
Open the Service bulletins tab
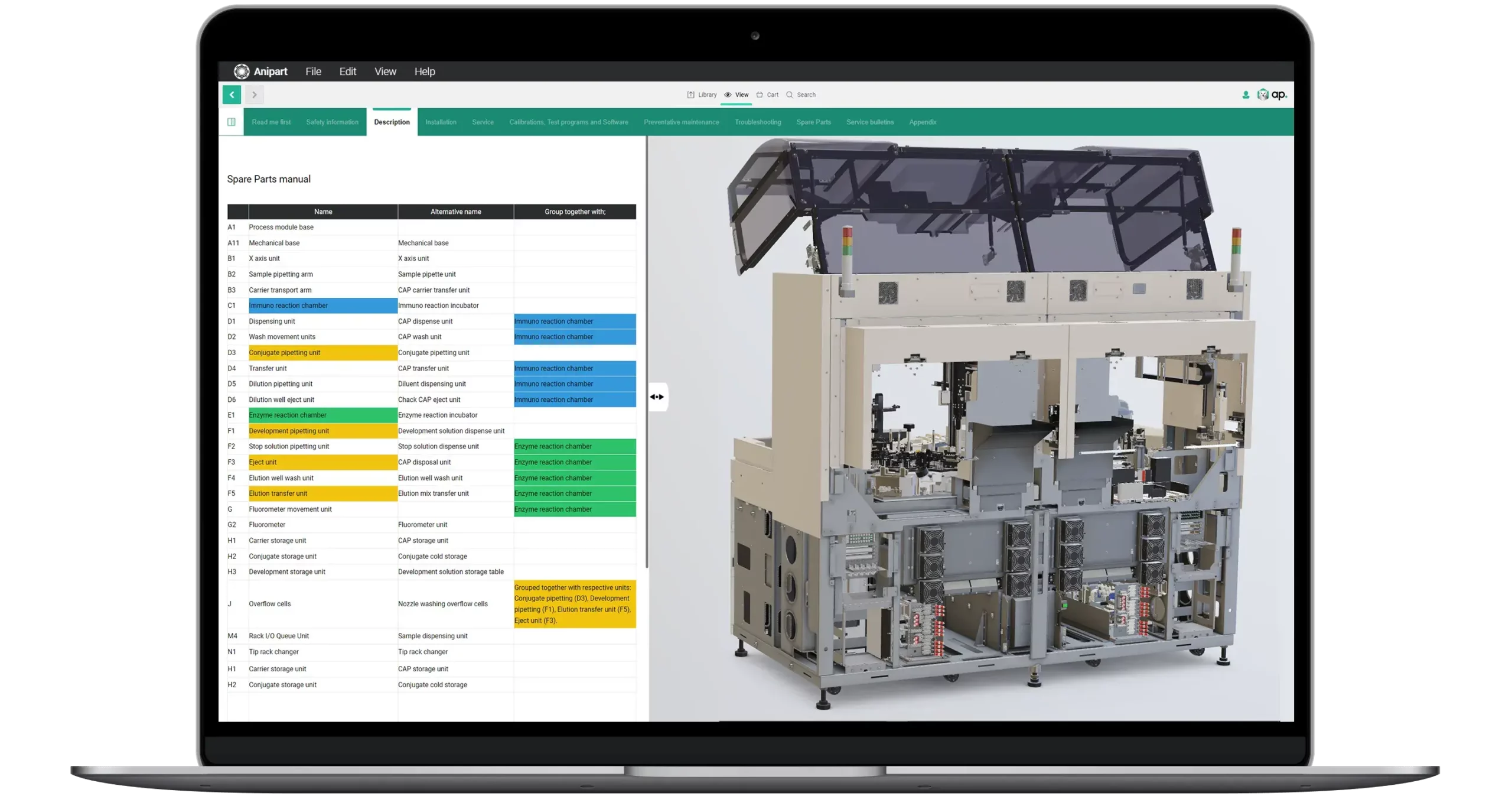pos(869,122)
